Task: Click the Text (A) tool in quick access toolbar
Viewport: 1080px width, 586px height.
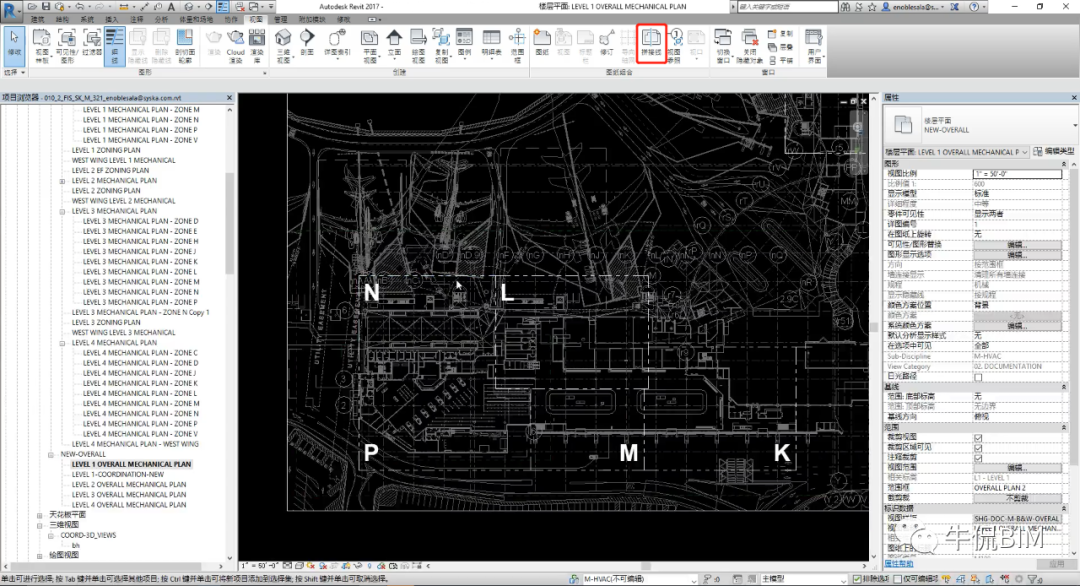Action: [x=172, y=6]
